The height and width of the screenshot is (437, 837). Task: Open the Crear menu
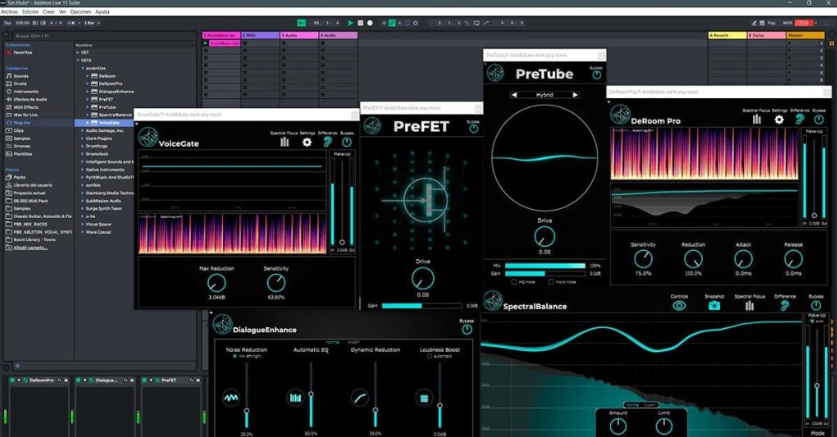tap(49, 11)
